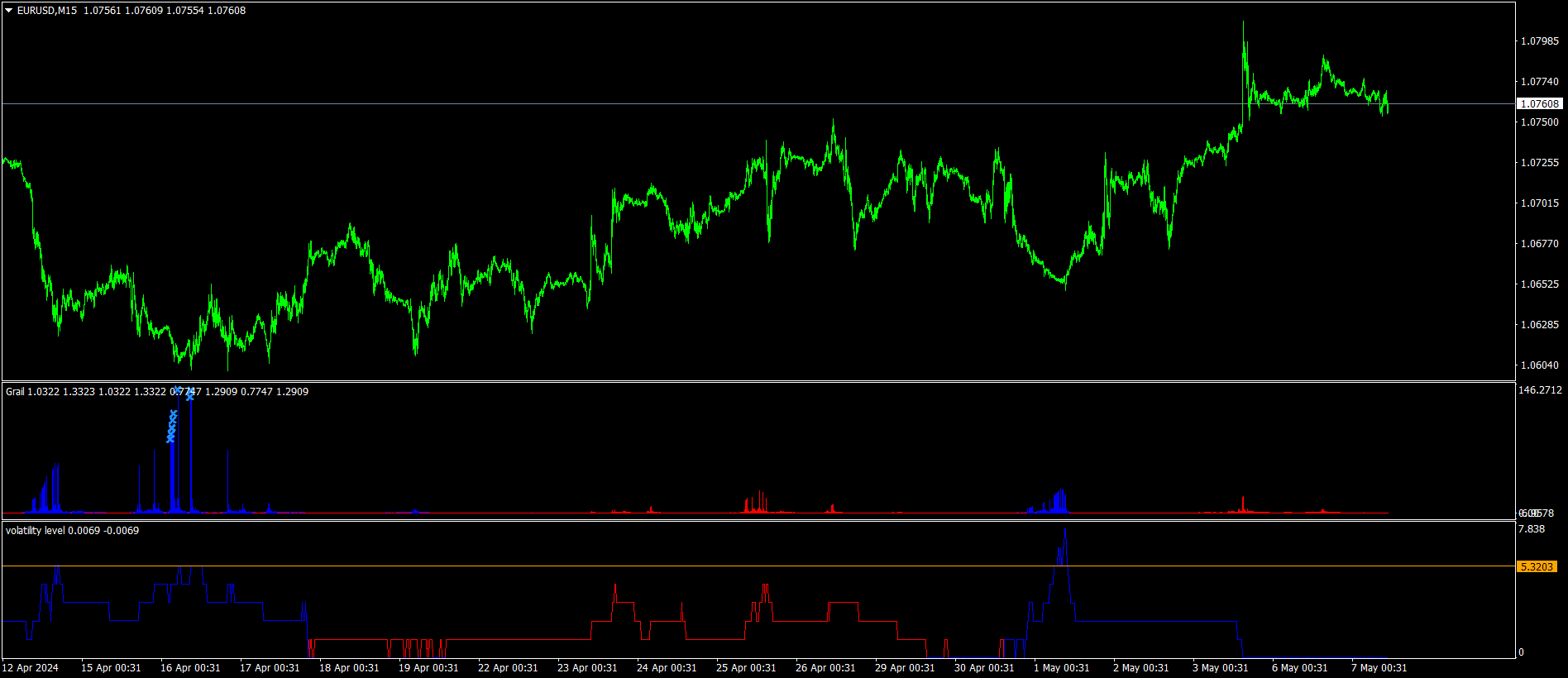Click the 1.06525 price axis label

(1540, 284)
